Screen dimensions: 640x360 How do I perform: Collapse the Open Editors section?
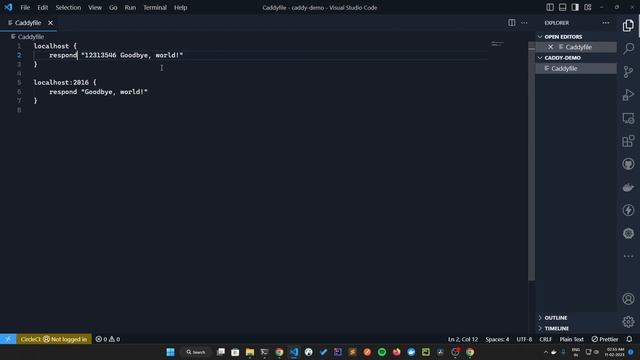coord(576,37)
